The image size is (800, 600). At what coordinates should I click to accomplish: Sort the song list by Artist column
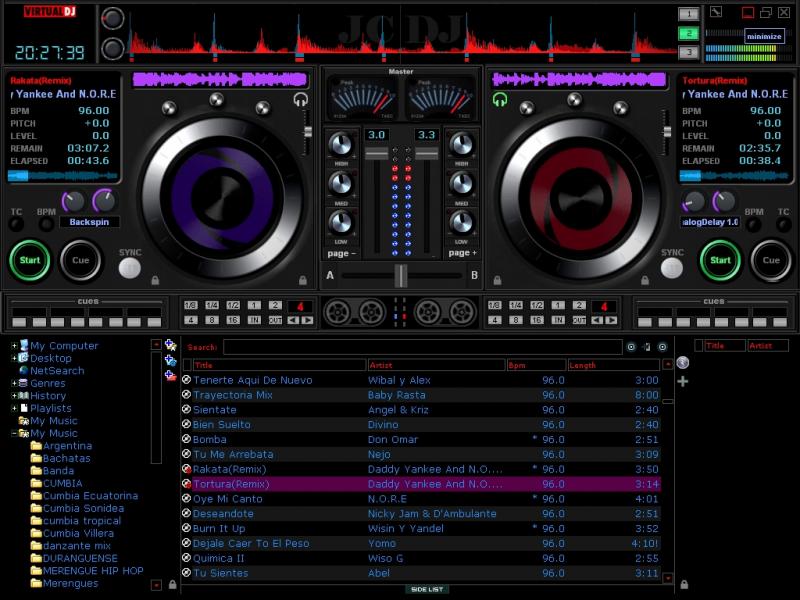pyautogui.click(x=436, y=365)
